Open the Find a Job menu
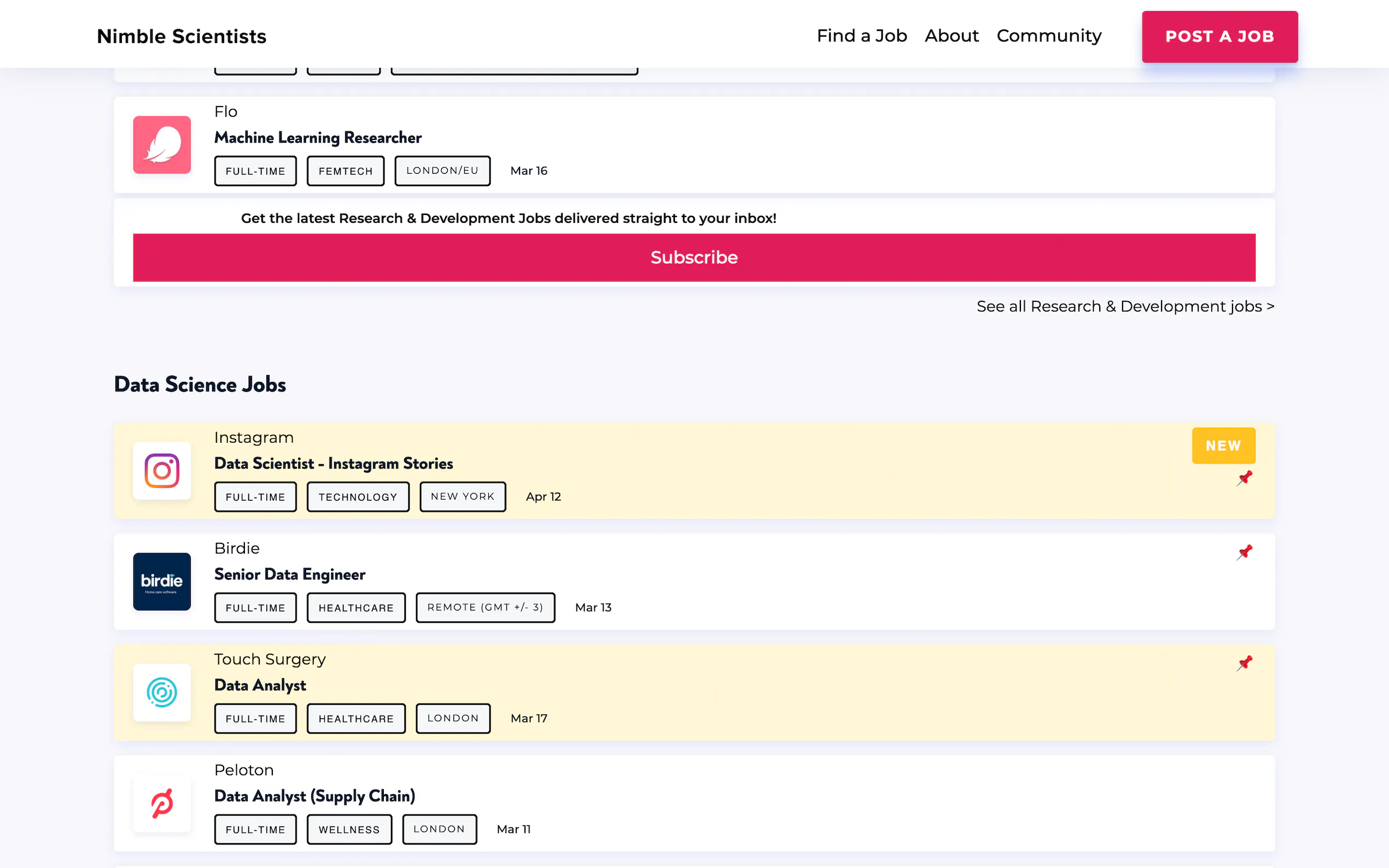1389x868 pixels. (x=861, y=36)
